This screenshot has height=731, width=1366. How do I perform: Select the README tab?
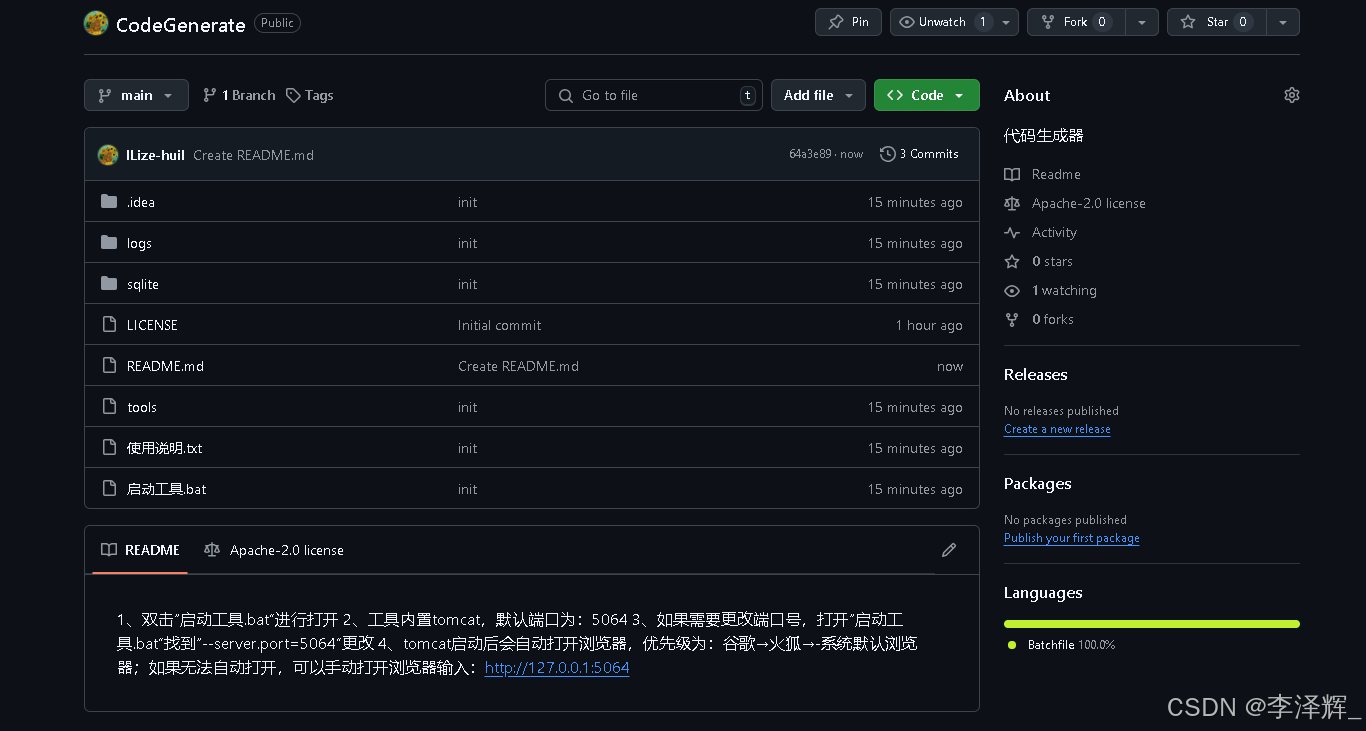click(139, 550)
